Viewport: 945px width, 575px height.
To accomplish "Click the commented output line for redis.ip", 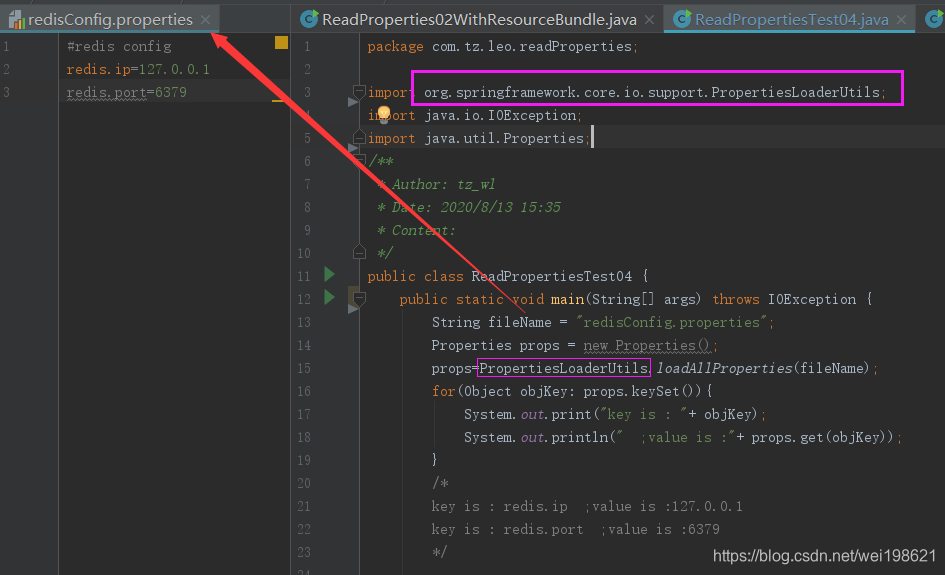I will tap(587, 506).
